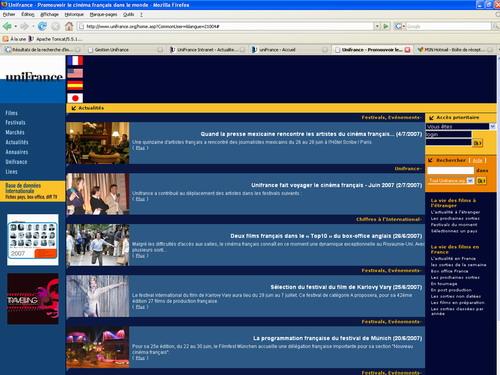Open 'Festivals du moment' link

(x=454, y=225)
